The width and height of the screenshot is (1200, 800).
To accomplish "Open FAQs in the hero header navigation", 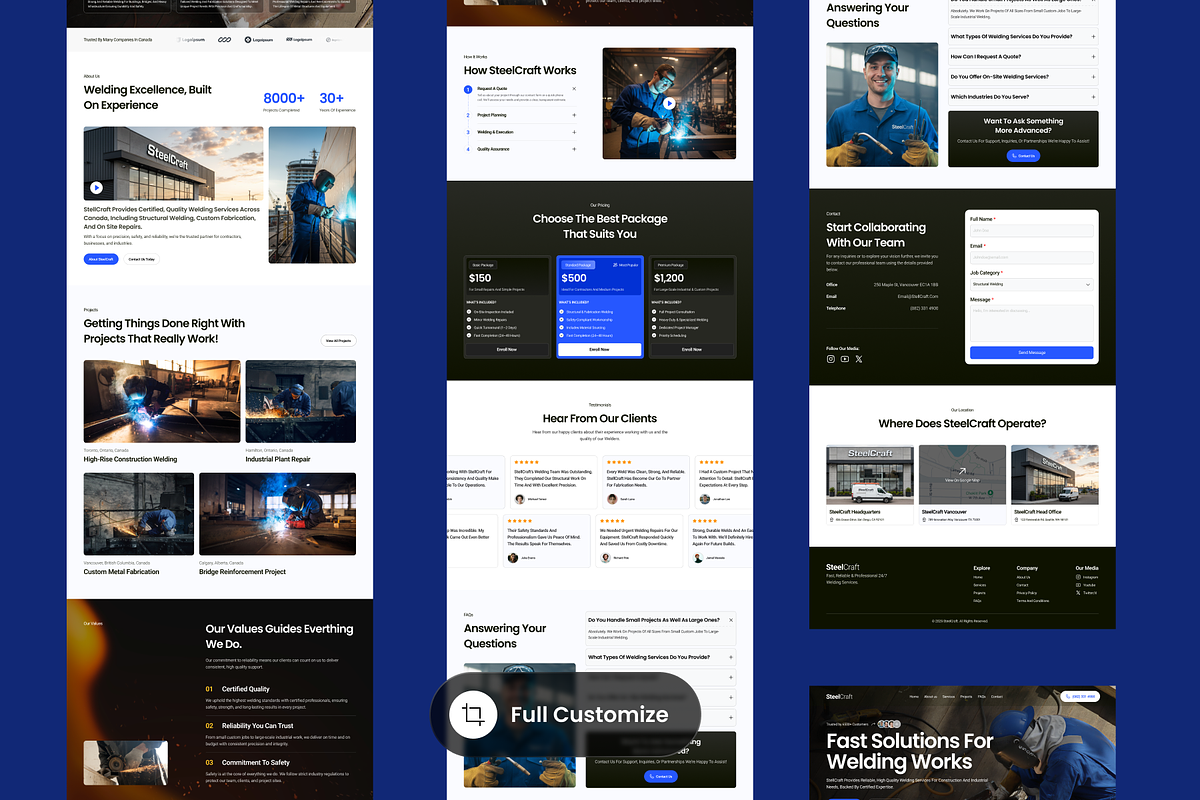I will pos(982,696).
